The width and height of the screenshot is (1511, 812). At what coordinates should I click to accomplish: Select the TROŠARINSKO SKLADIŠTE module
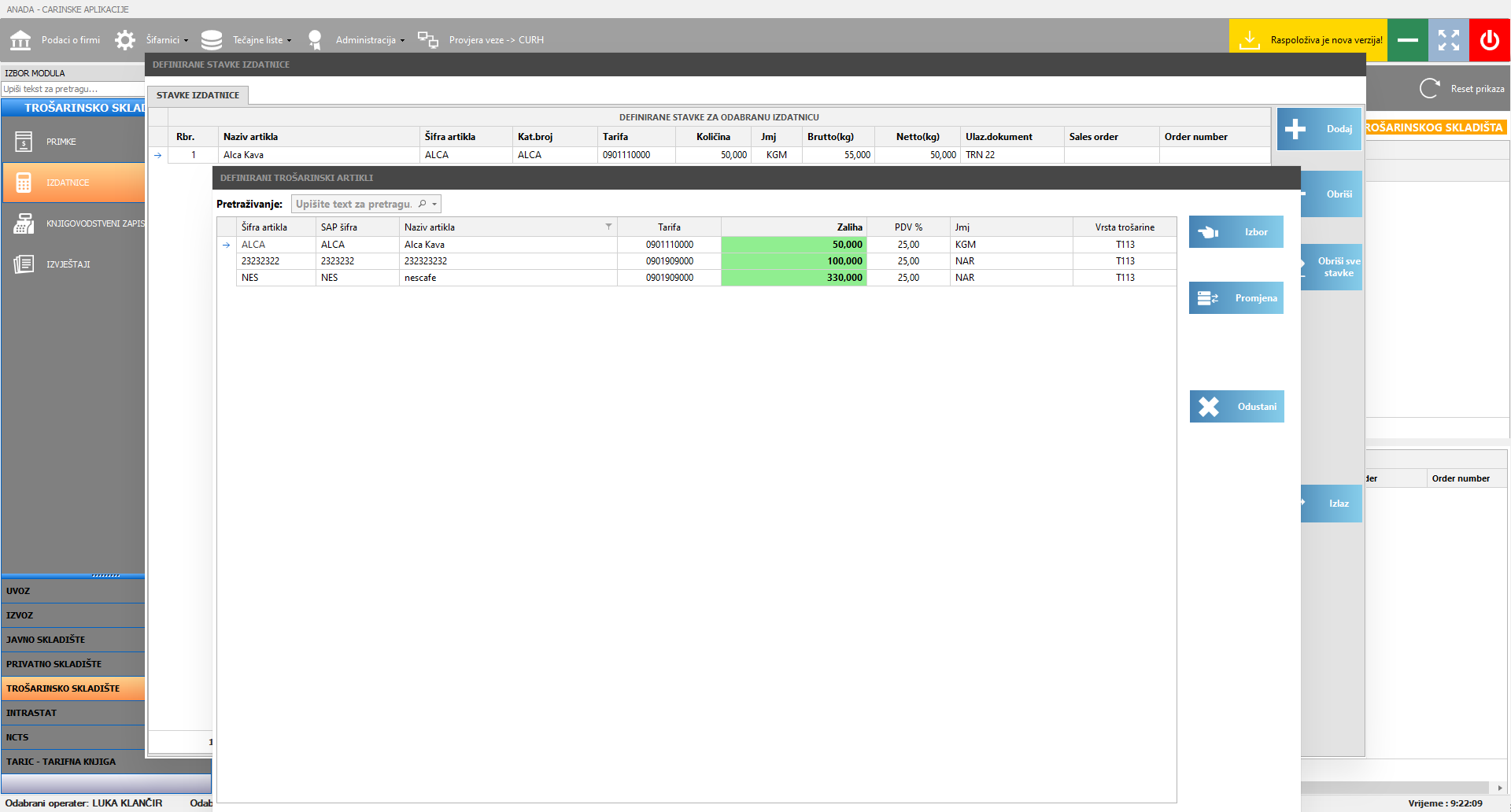pyautogui.click(x=73, y=688)
